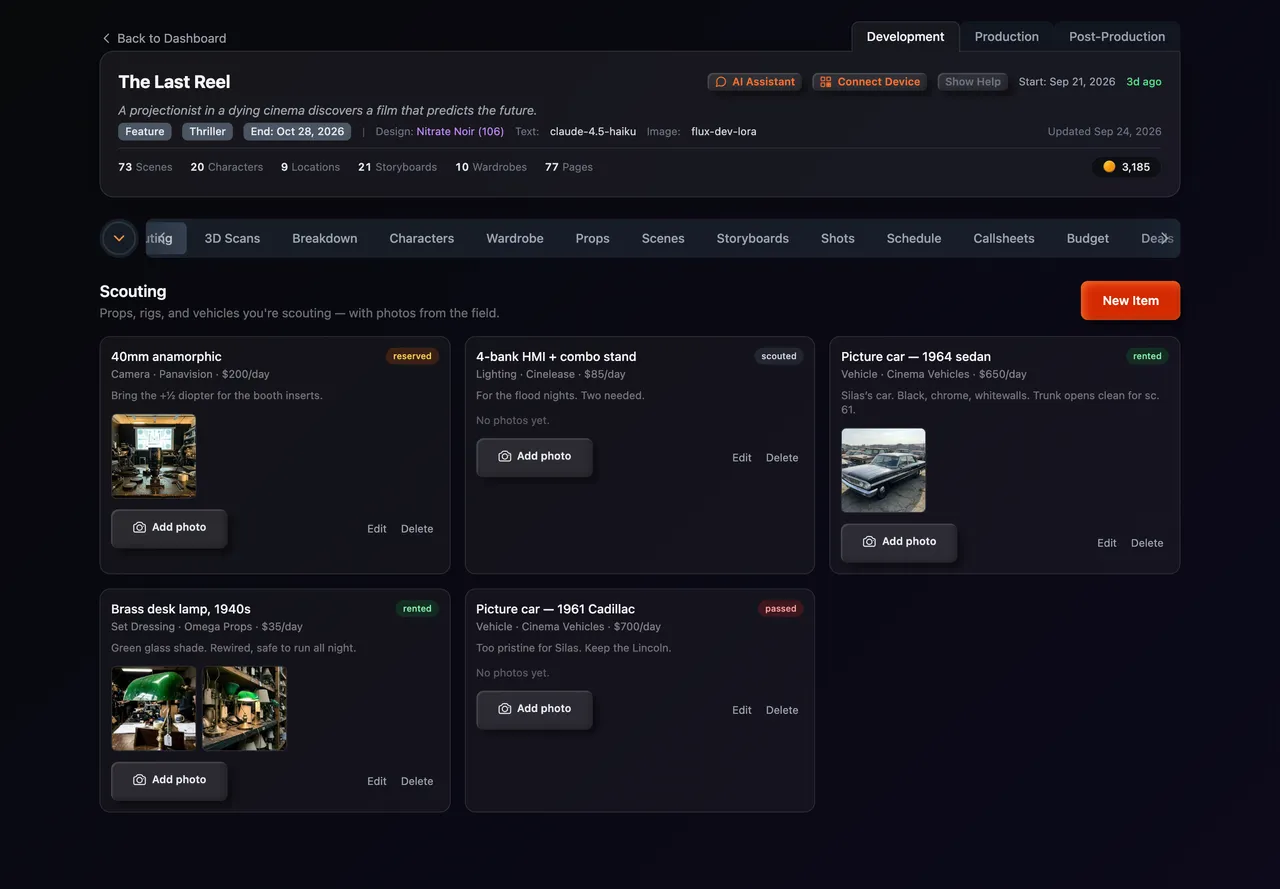Go to the Characters tab
Screen dimensions: 1280x889
click(421, 238)
